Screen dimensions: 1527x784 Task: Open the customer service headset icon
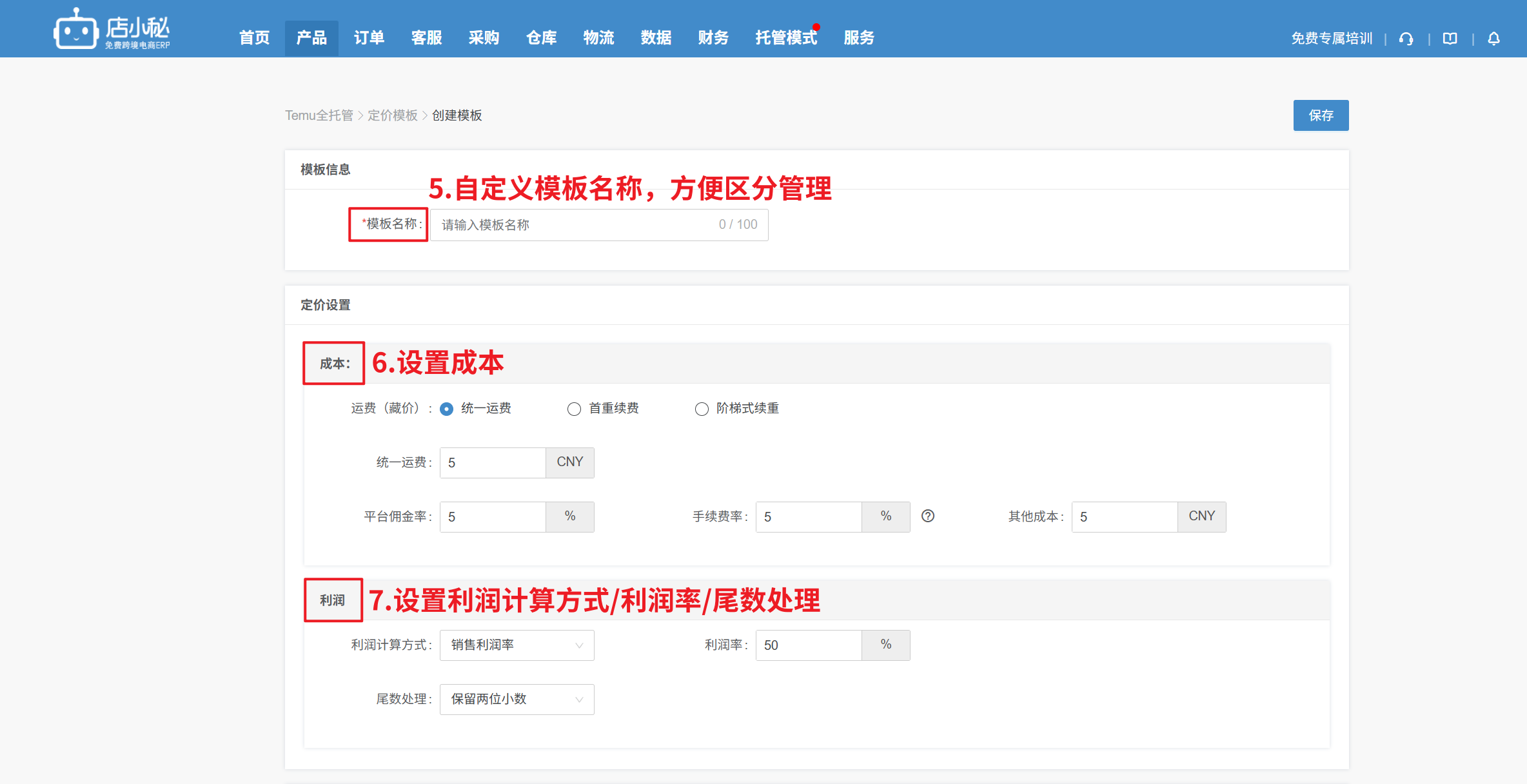pyautogui.click(x=1406, y=39)
